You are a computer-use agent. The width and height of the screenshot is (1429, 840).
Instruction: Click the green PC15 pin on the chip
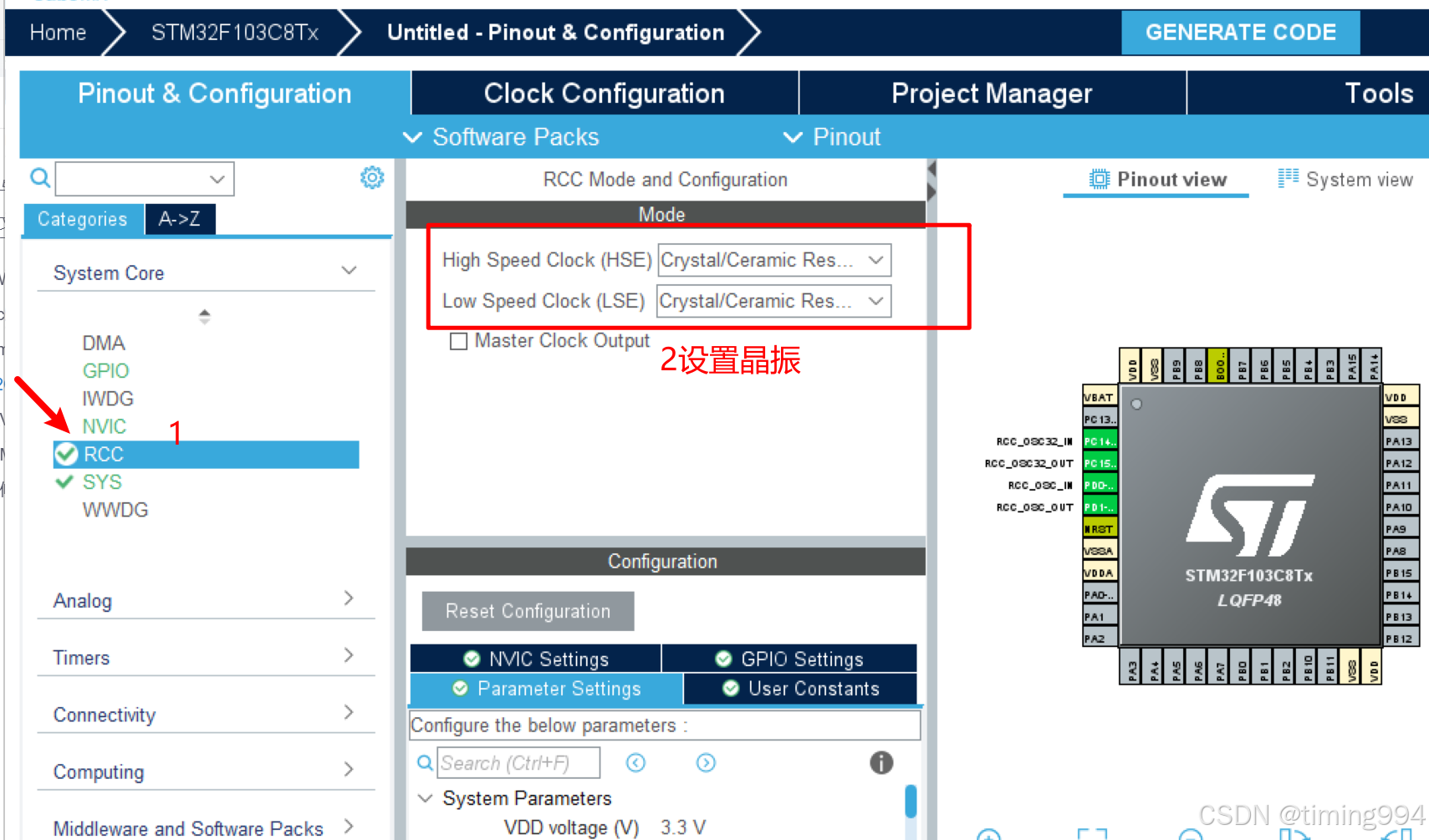(1100, 463)
